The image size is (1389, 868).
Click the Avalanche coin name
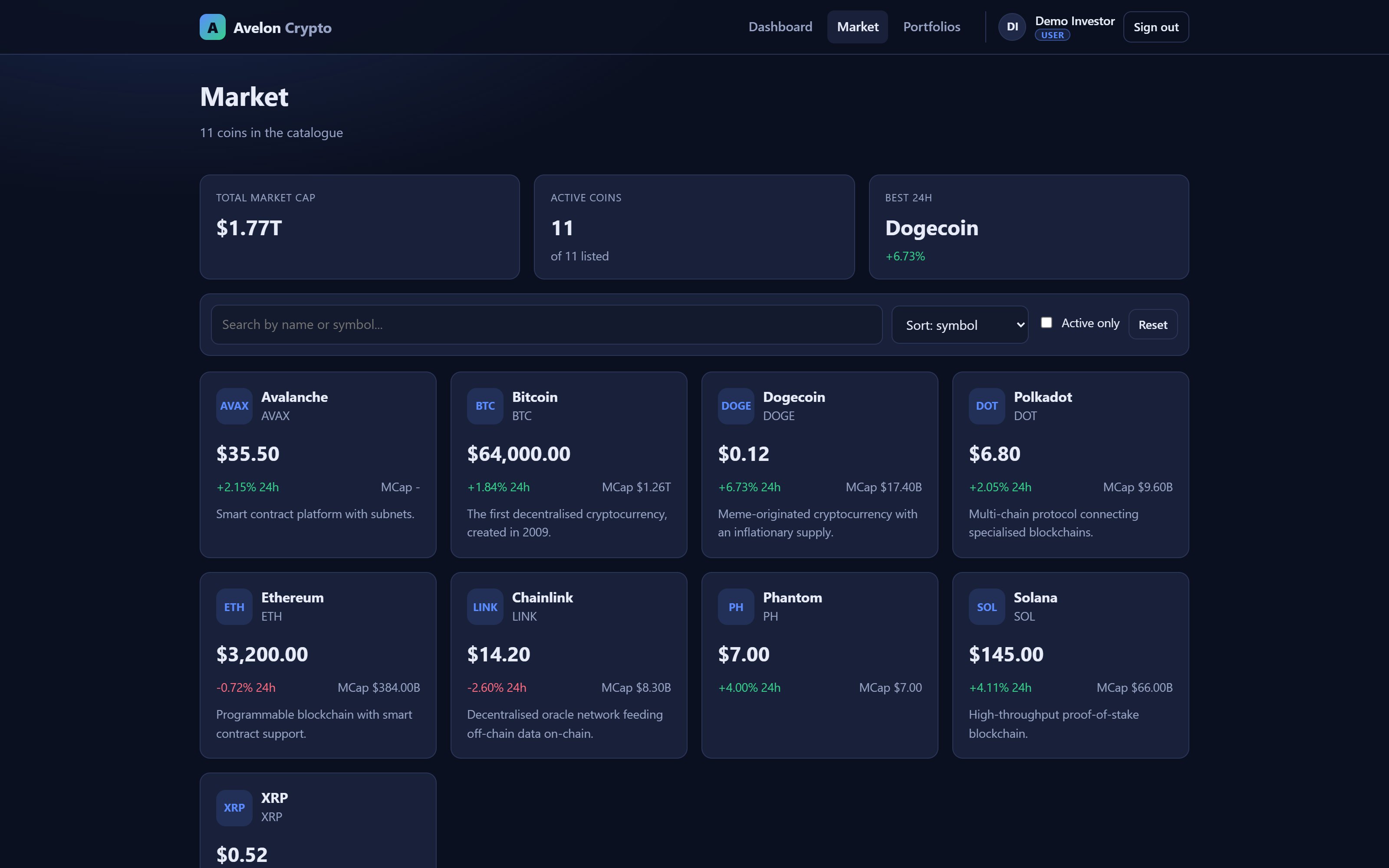coord(294,397)
